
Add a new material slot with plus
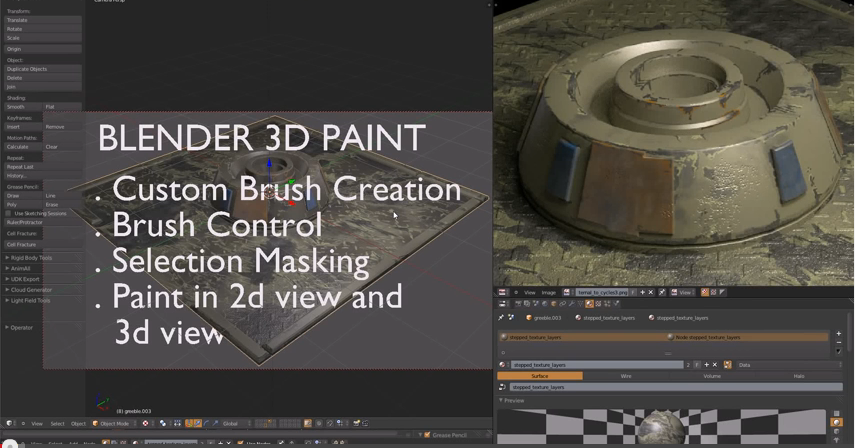pos(839,333)
